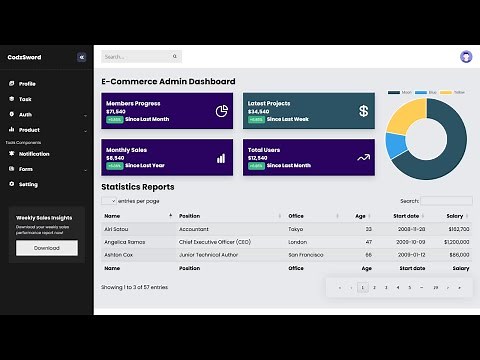Click the yellow donut chart segment
This screenshot has width=480, height=360.
click(406, 116)
